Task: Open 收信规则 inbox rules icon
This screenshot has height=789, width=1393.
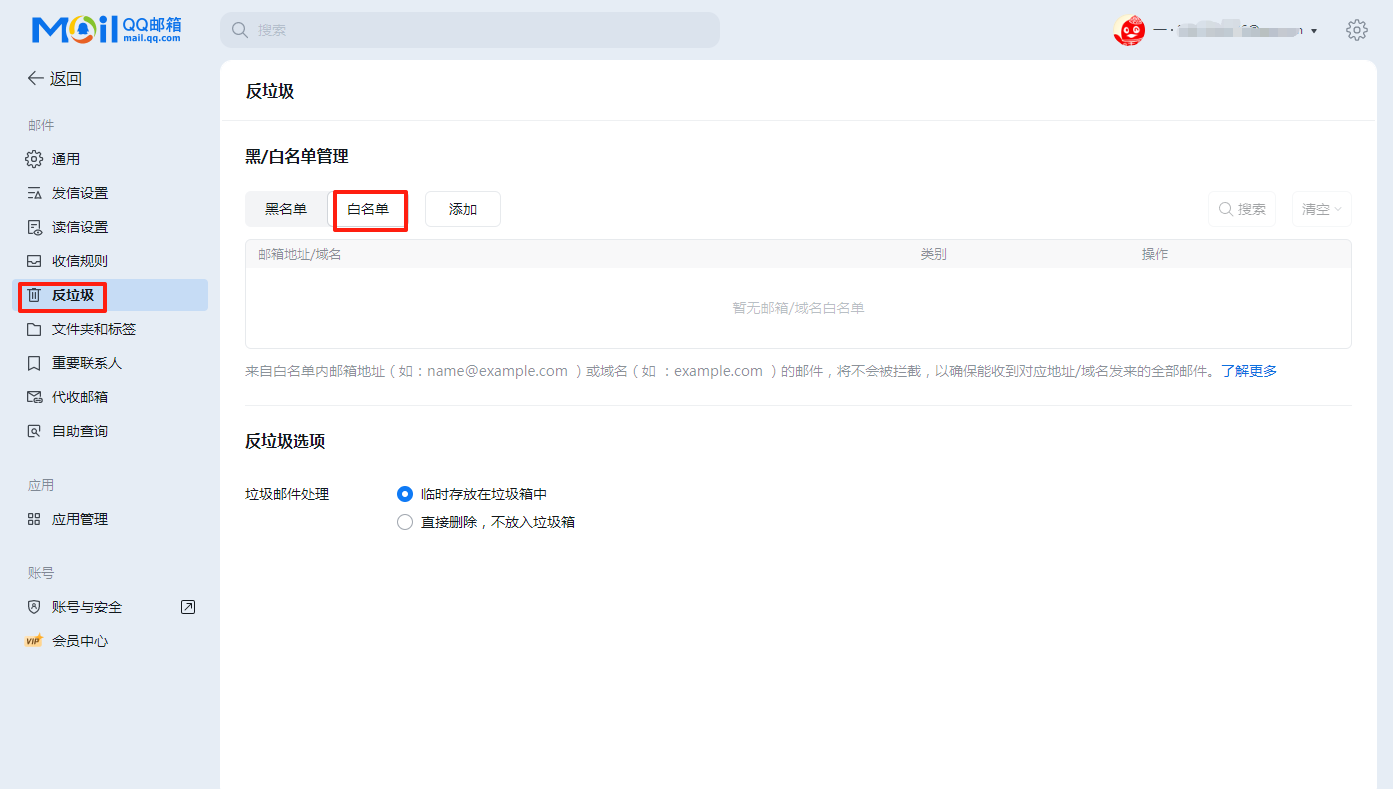Action: point(34,261)
